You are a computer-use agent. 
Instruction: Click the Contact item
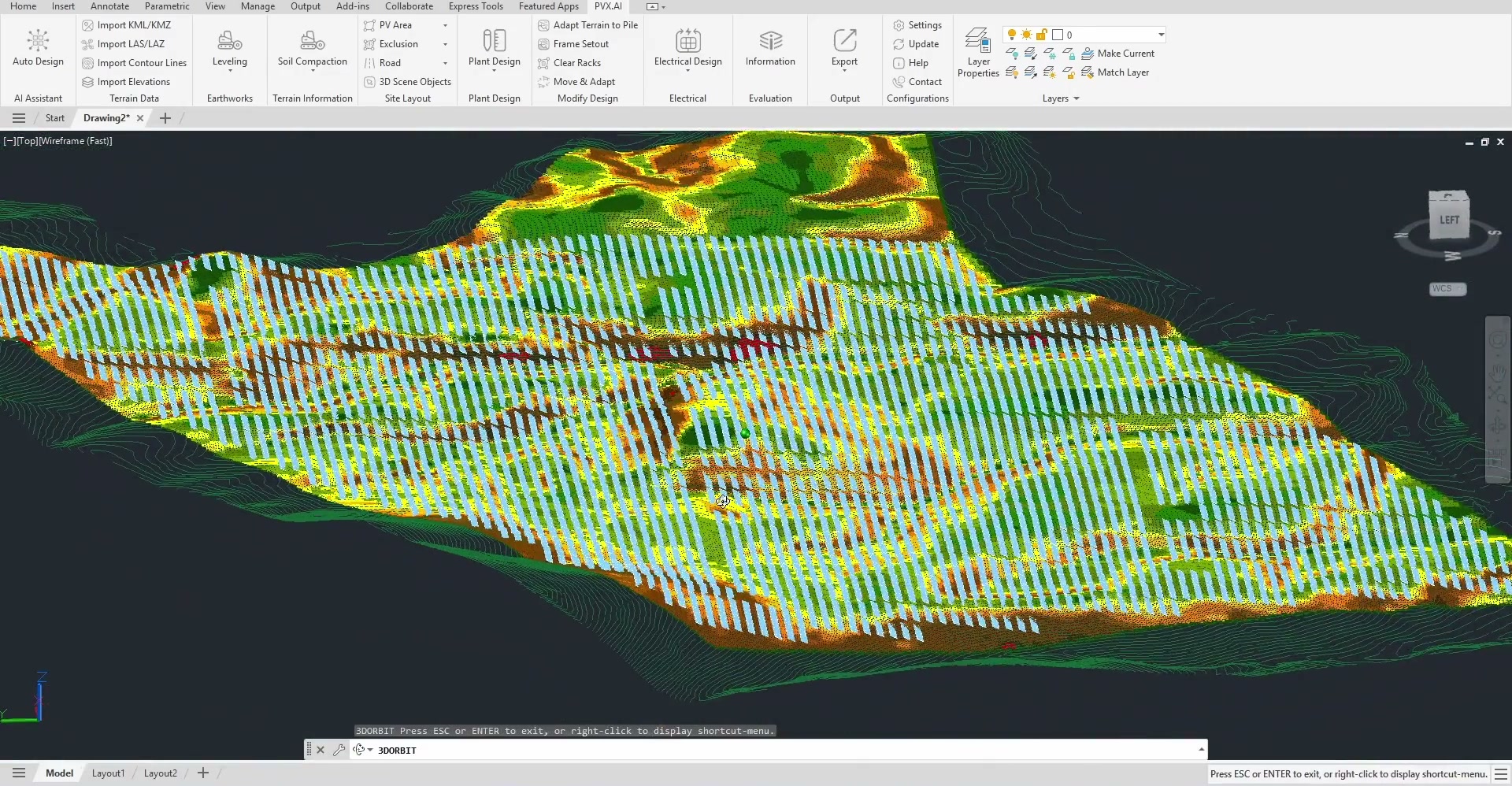pos(917,82)
